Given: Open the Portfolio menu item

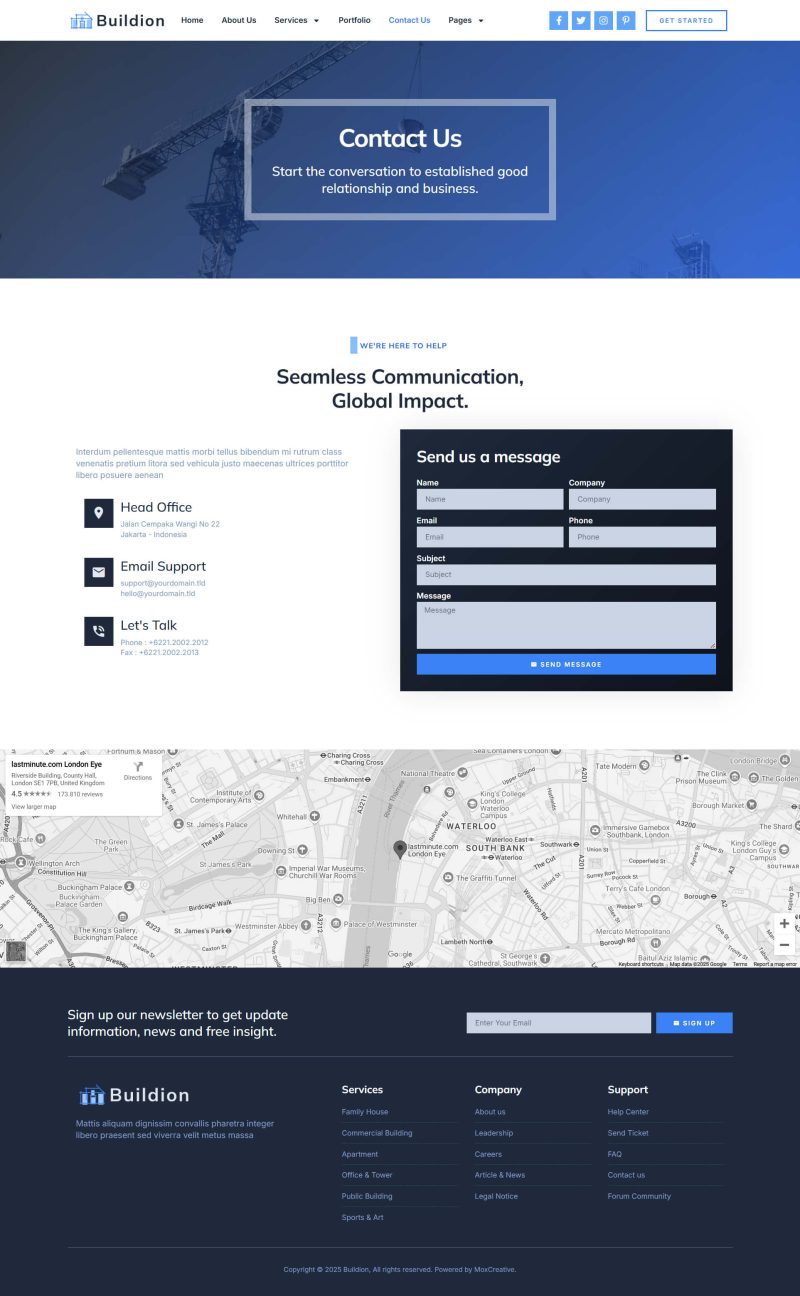Looking at the screenshot, I should [354, 20].
